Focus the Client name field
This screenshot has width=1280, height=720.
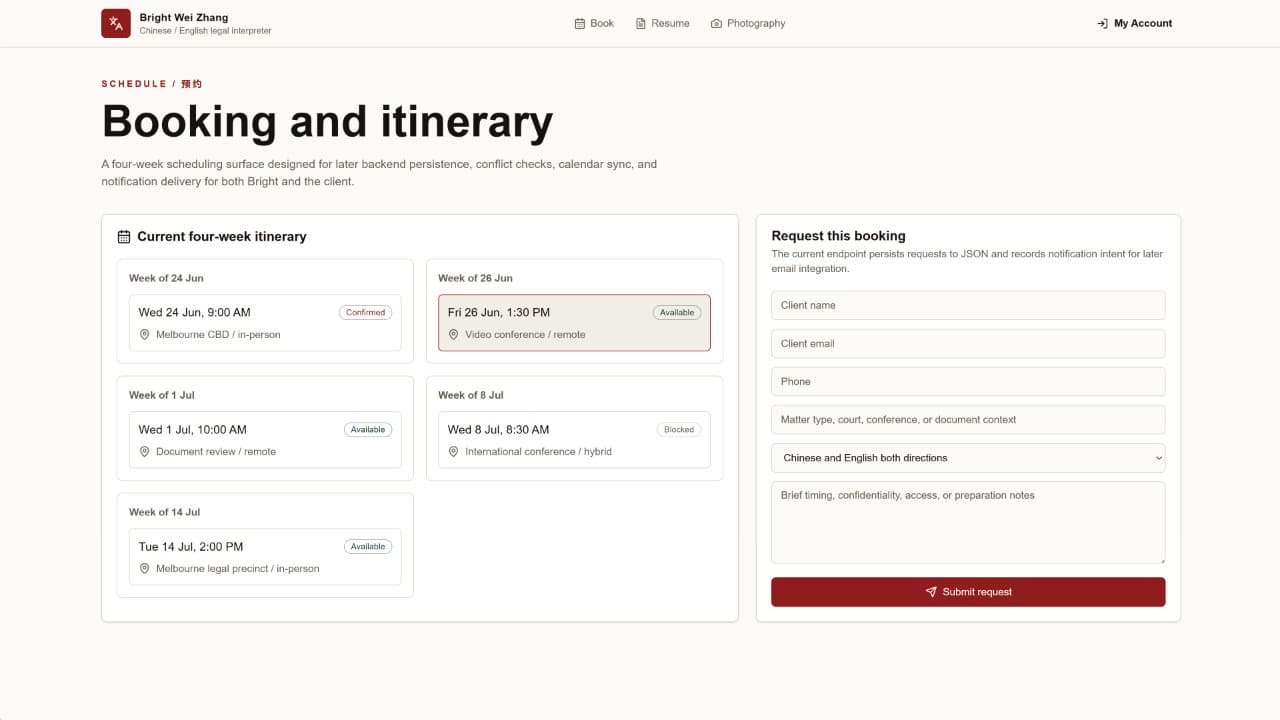point(968,305)
